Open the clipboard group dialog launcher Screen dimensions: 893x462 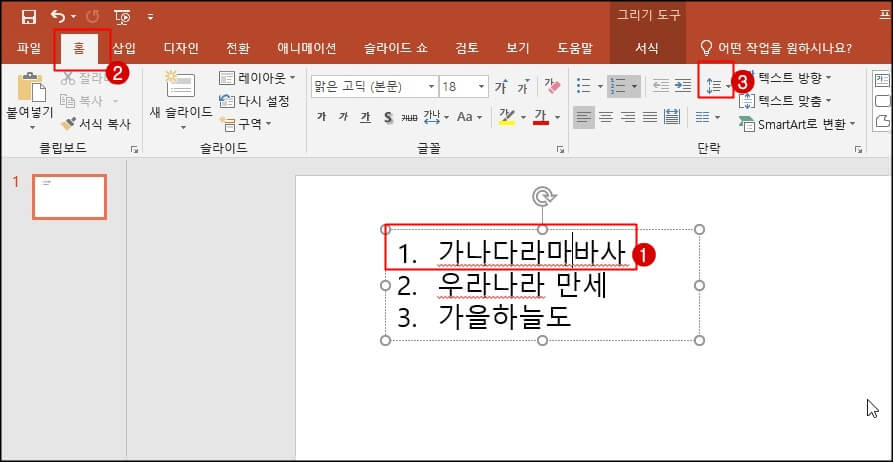(x=134, y=150)
